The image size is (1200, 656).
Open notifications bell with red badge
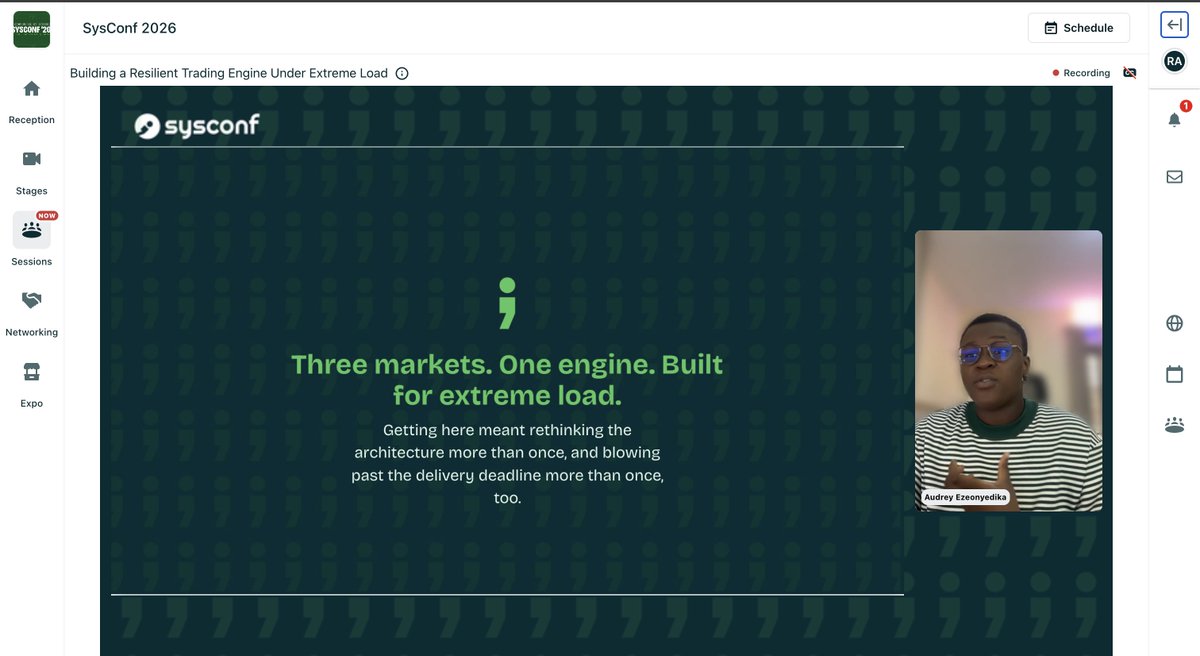click(1175, 119)
